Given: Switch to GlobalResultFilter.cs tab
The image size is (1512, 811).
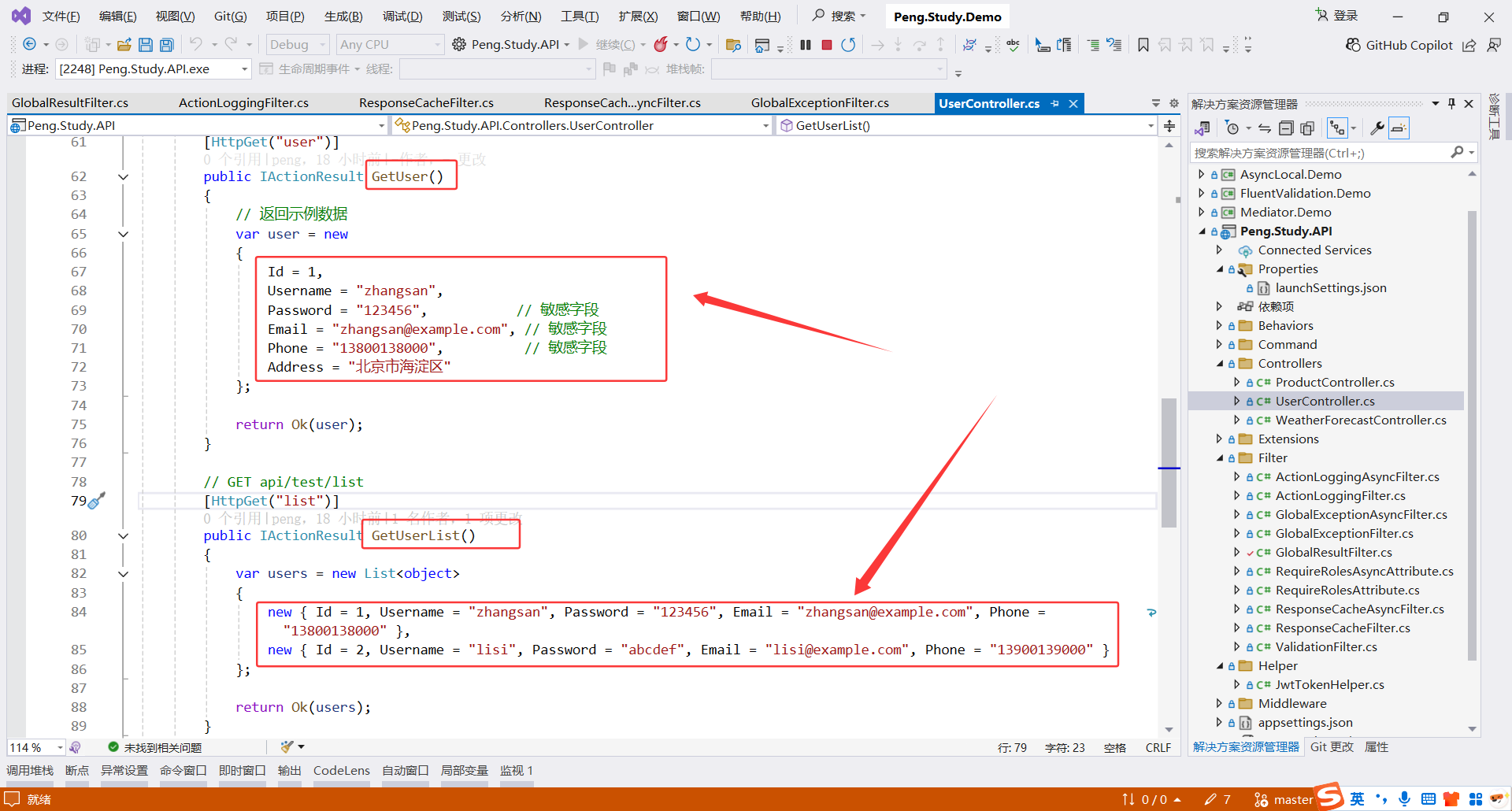Looking at the screenshot, I should [x=70, y=103].
